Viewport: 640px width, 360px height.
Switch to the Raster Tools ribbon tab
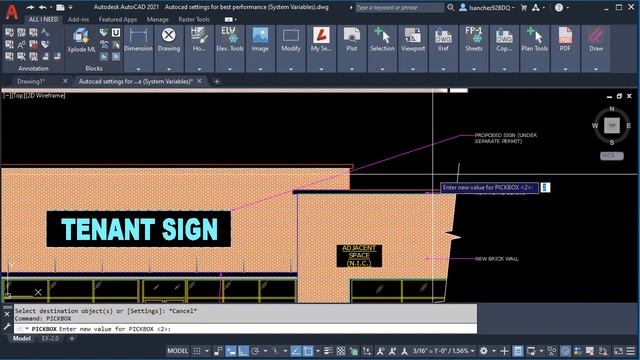click(x=194, y=19)
